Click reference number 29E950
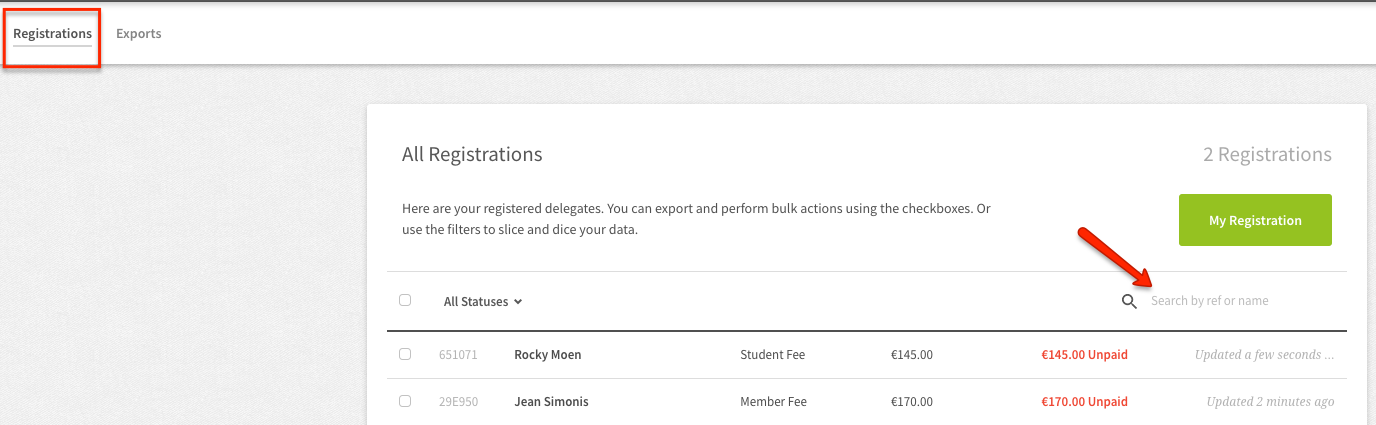Screen dimensions: 1376x425 458,402
